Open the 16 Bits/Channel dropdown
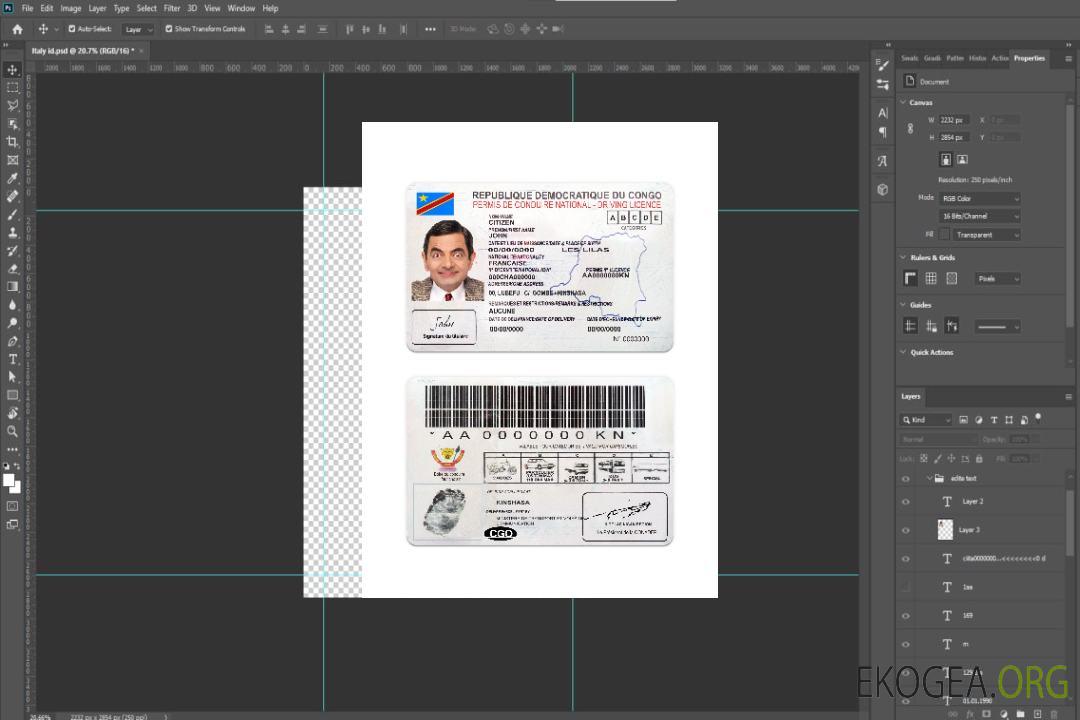The image size is (1080, 720). click(x=979, y=216)
